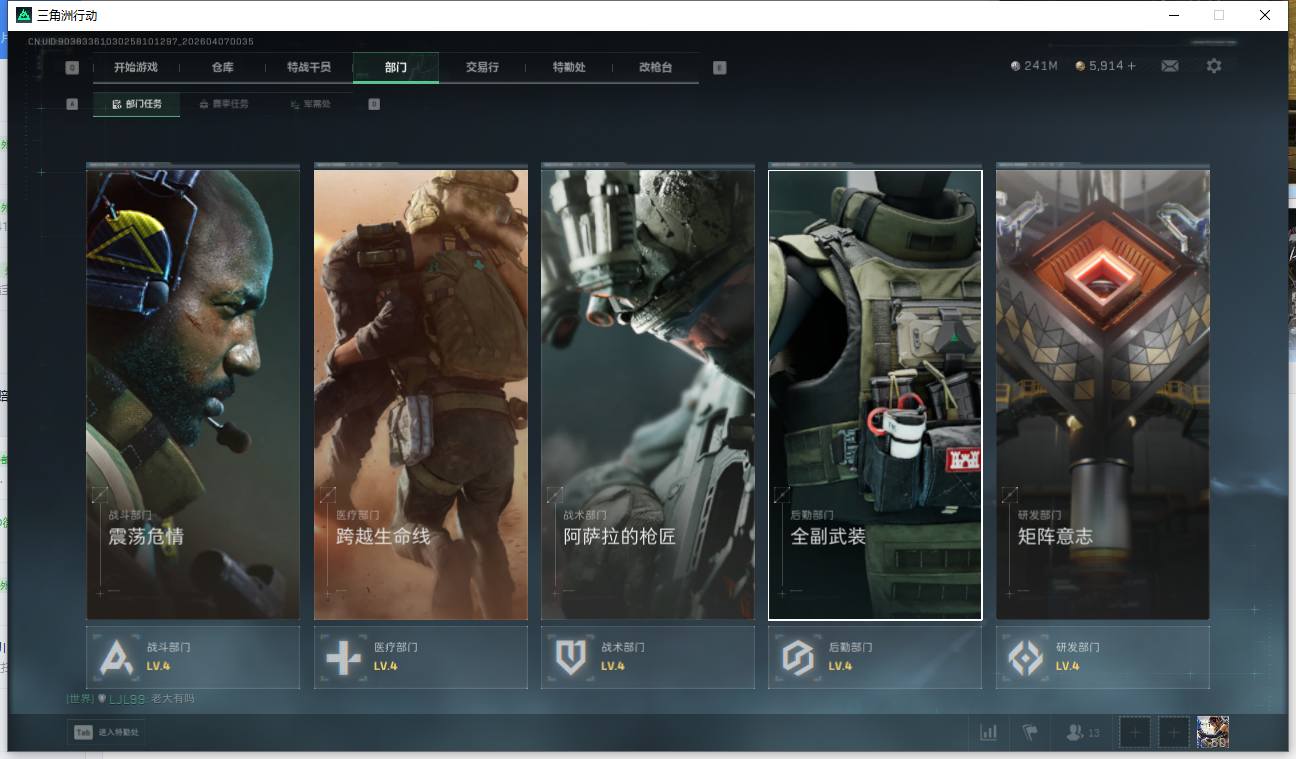Open the statistics bar chart icon
The width and height of the screenshot is (1296, 759).
[x=988, y=733]
